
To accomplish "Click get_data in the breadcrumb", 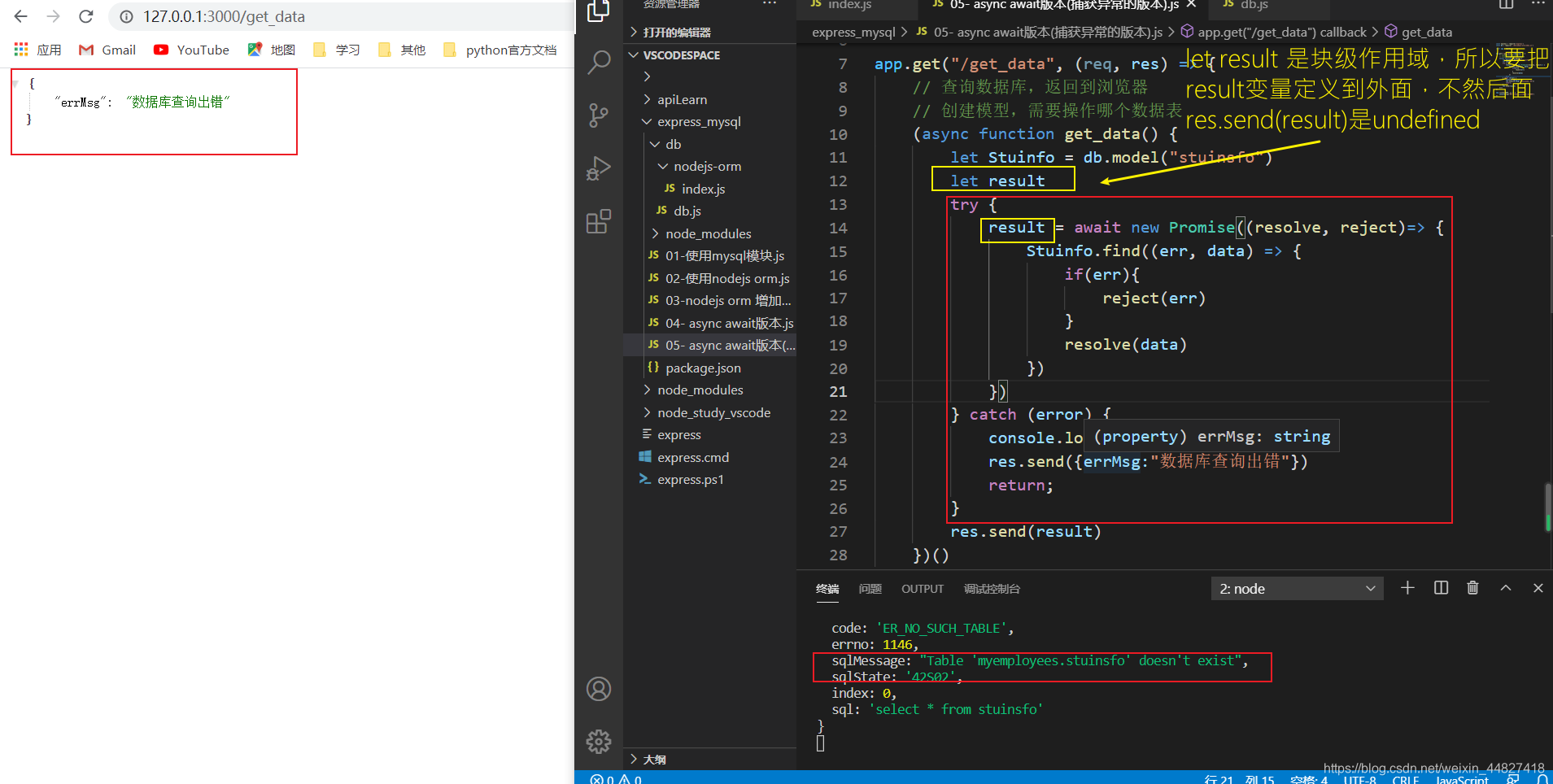I will 1426,32.
